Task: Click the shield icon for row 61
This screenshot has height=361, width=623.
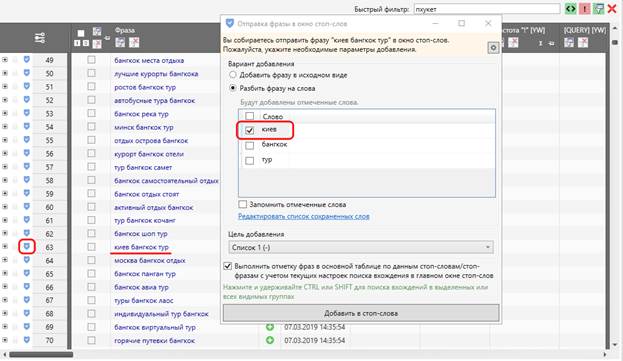Action: point(27,220)
